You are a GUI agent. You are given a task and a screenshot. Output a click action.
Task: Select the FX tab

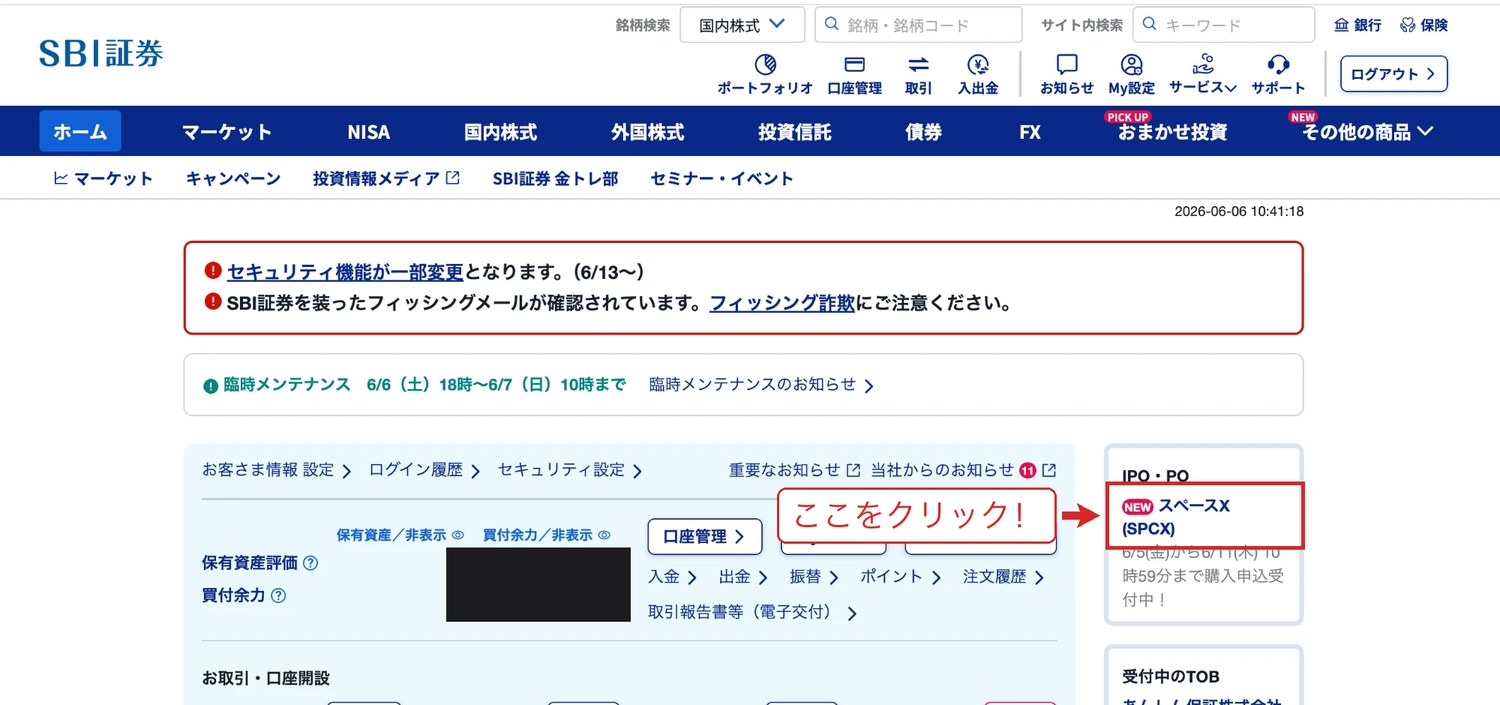1030,132
